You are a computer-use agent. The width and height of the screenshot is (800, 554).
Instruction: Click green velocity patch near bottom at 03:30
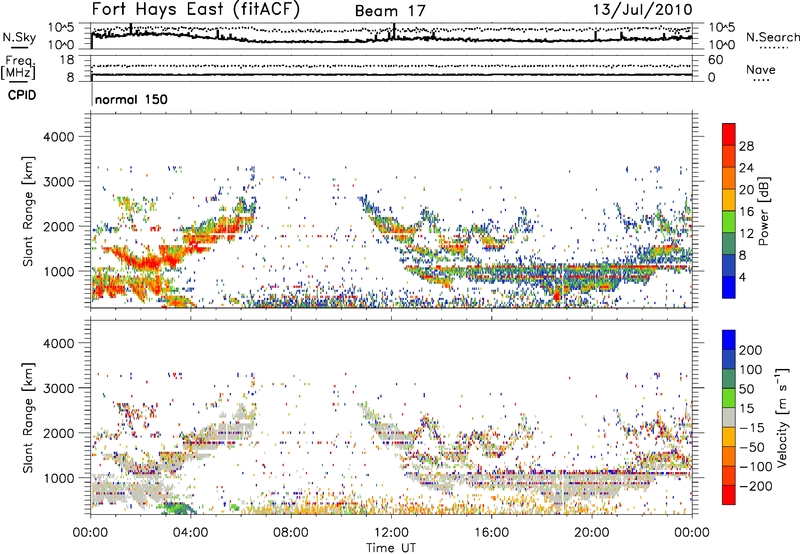(177, 508)
